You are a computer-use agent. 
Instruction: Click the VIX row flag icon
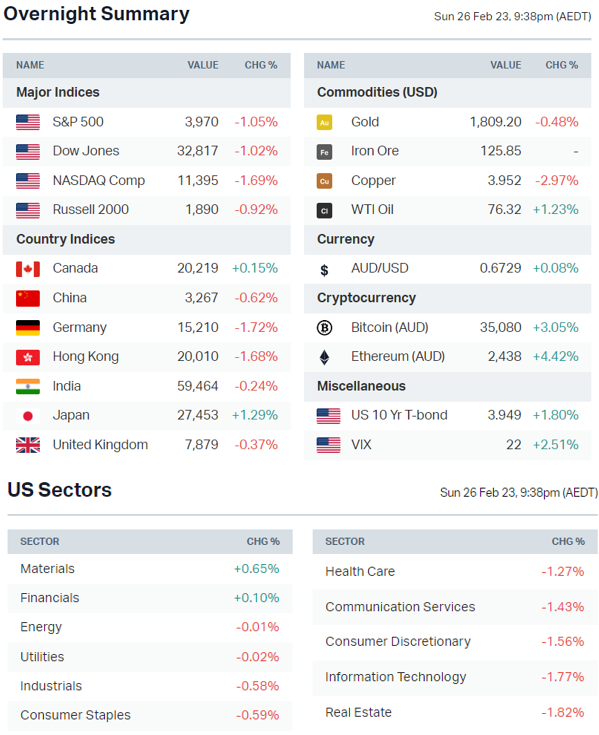click(328, 445)
